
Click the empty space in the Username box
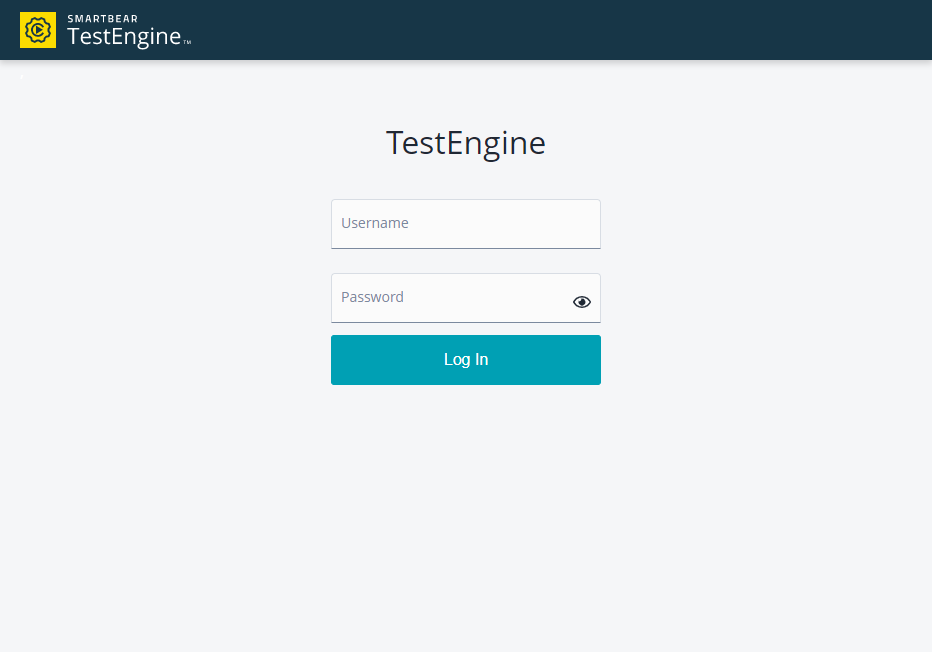point(505,224)
